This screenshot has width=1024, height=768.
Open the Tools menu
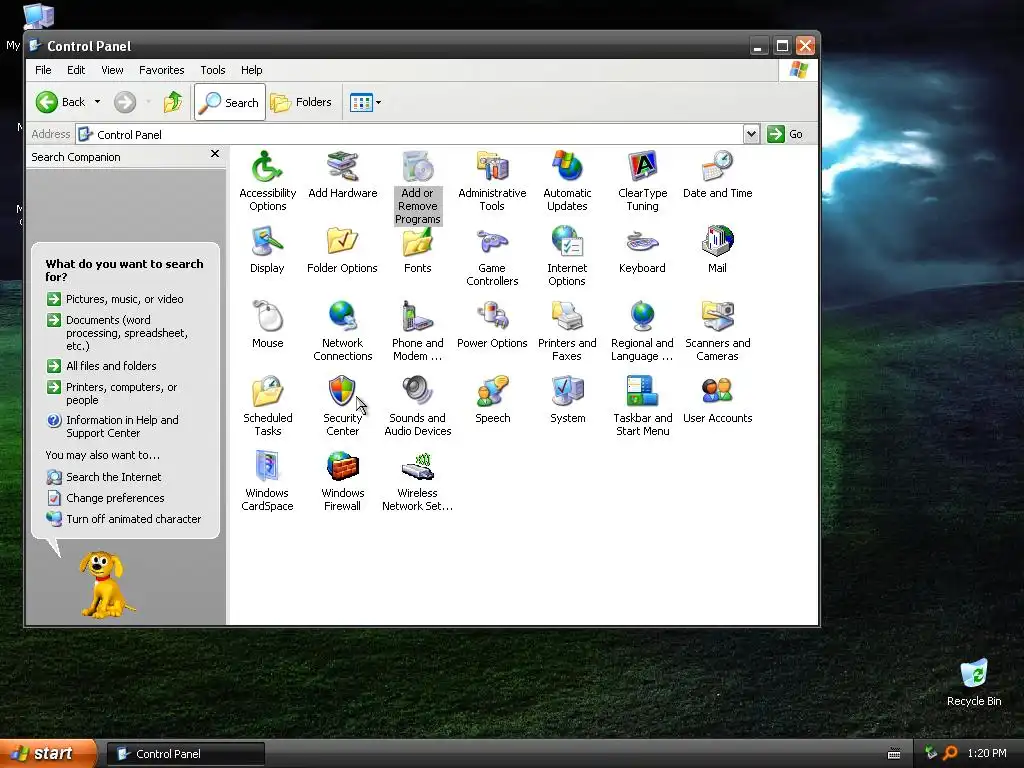(213, 70)
